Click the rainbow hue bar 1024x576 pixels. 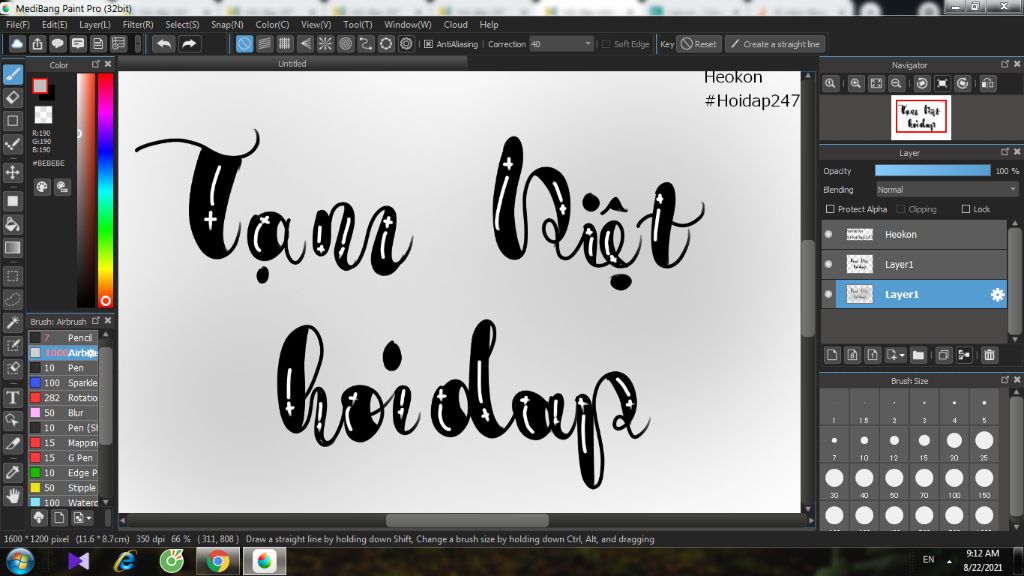tap(105, 189)
